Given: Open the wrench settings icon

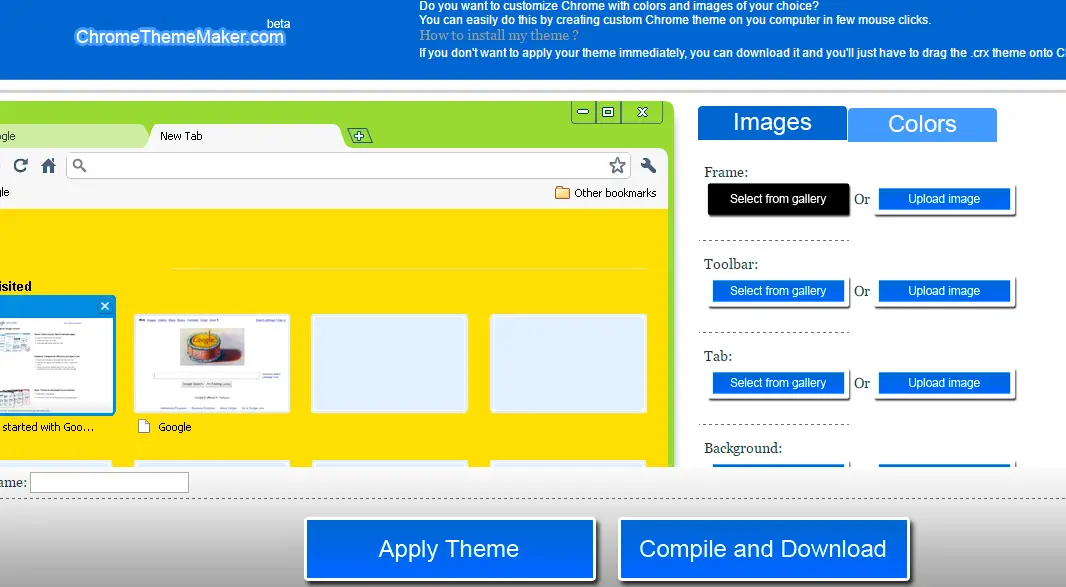Looking at the screenshot, I should click(x=648, y=165).
